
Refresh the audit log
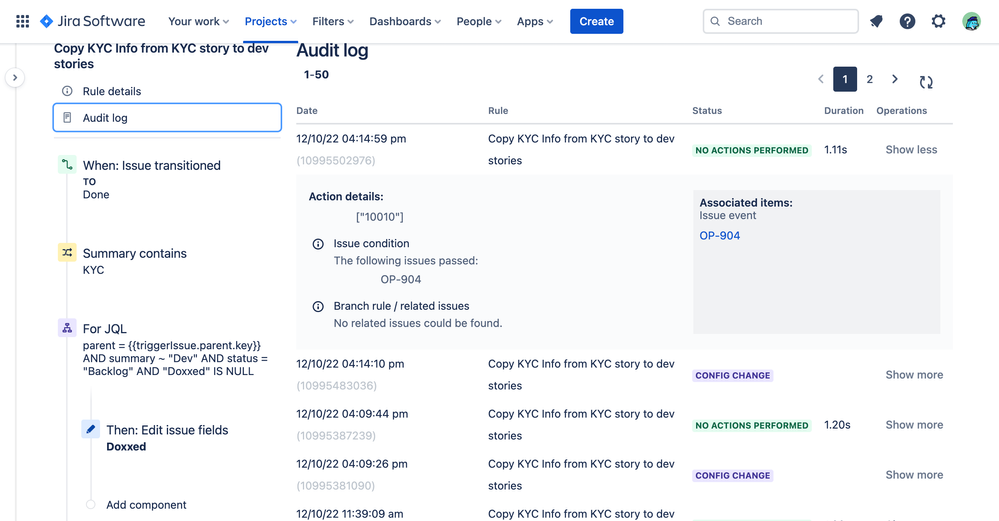[926, 82]
